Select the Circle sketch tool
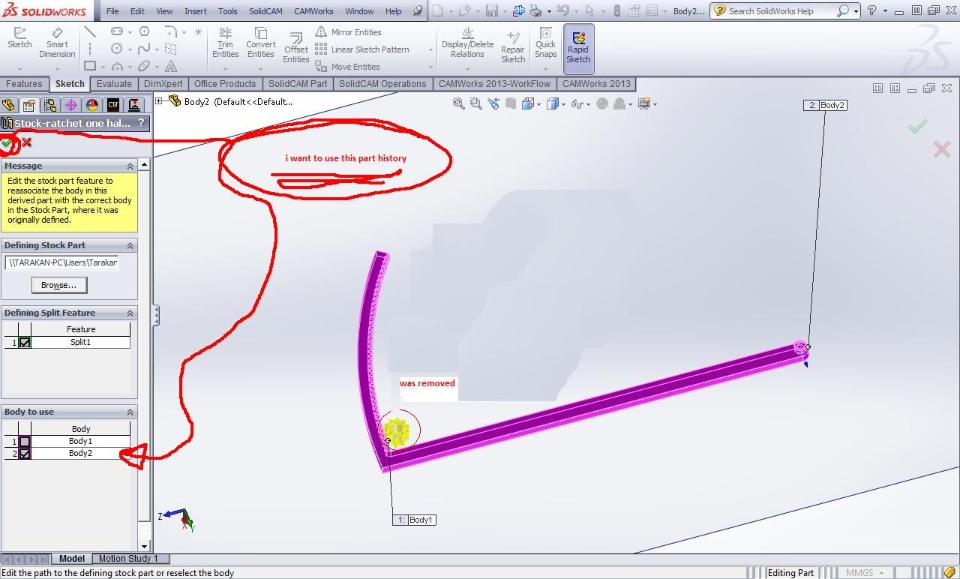The image size is (960, 579). (116, 48)
